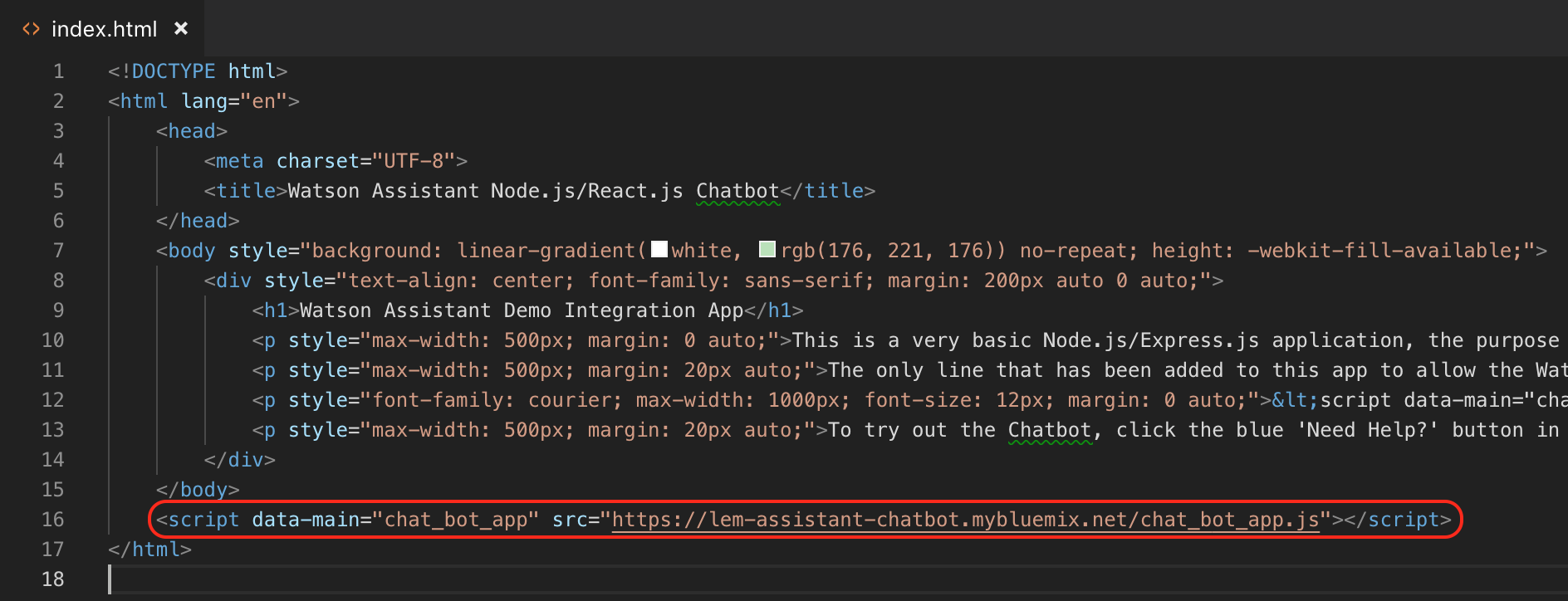Open the white color swatch picker
The width and height of the screenshot is (1568, 601).
(x=659, y=250)
